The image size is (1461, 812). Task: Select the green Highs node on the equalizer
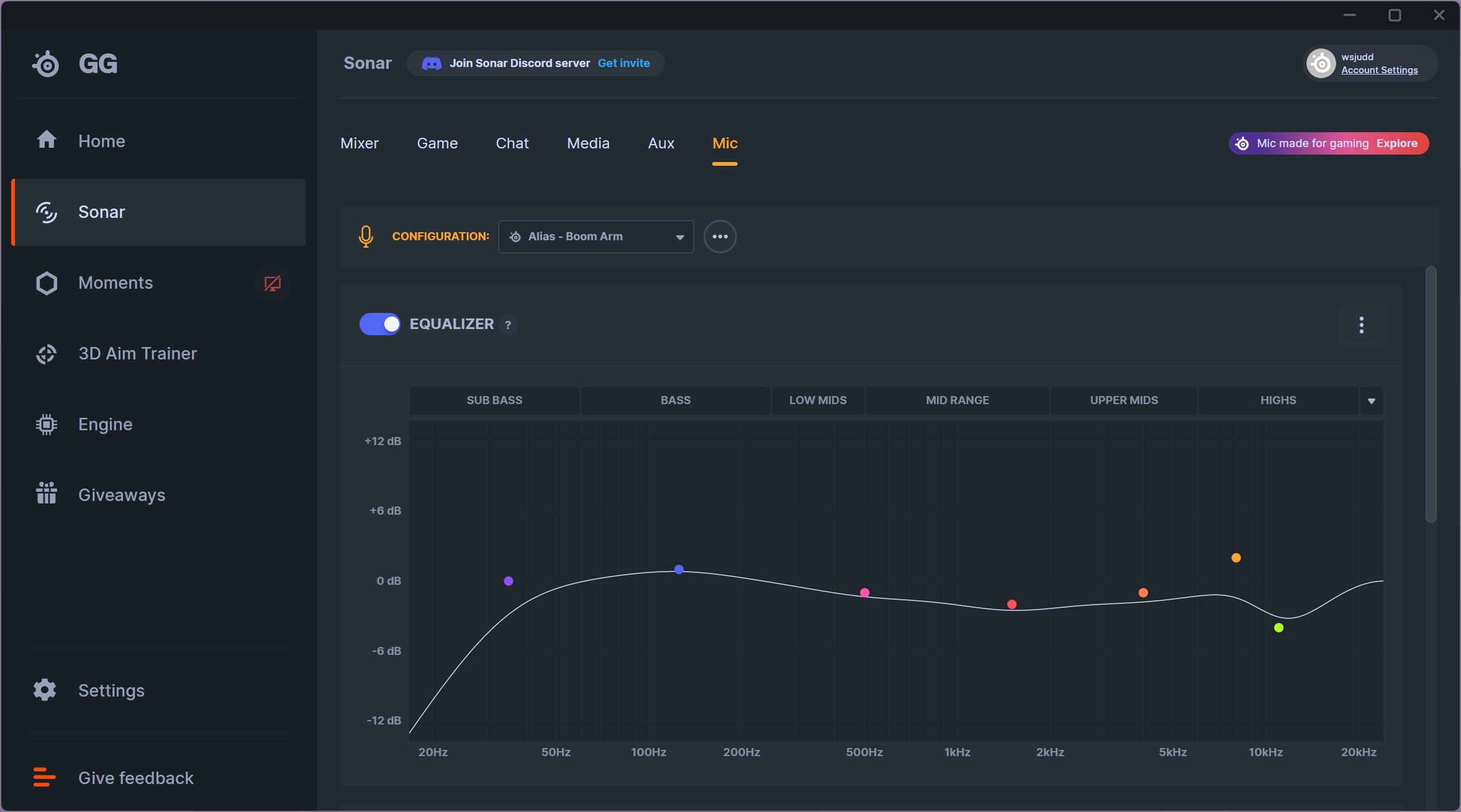click(x=1278, y=628)
